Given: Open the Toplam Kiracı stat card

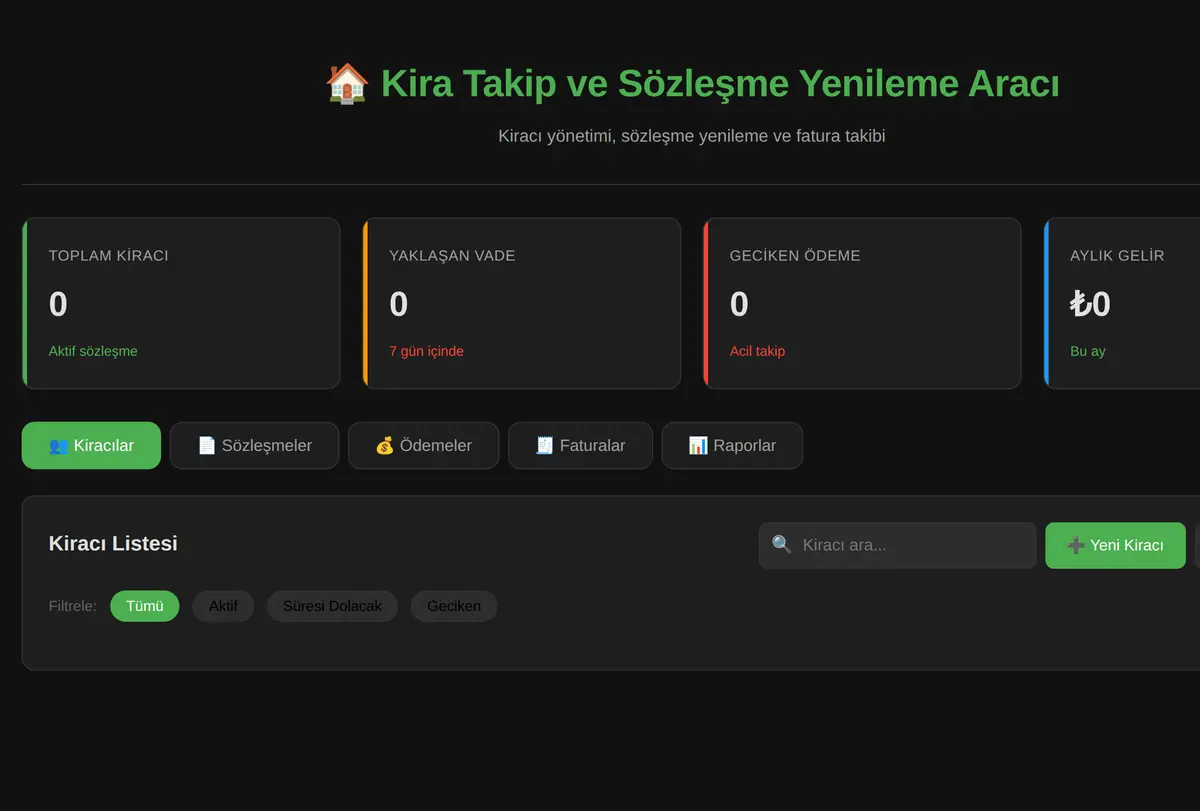Looking at the screenshot, I should (181, 303).
